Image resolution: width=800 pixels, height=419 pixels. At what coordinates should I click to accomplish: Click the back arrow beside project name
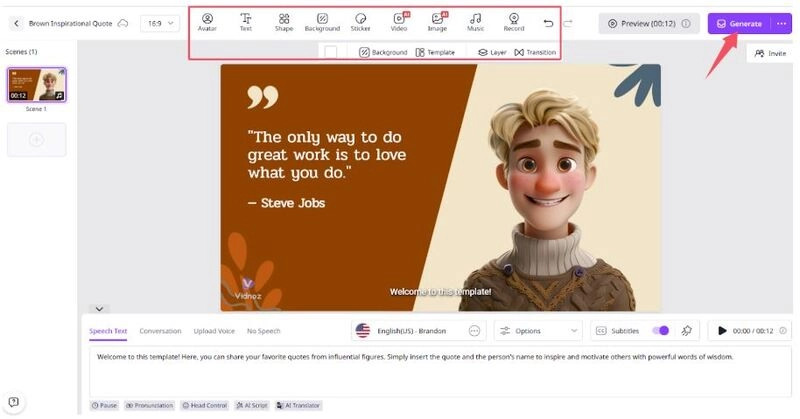click(x=16, y=23)
